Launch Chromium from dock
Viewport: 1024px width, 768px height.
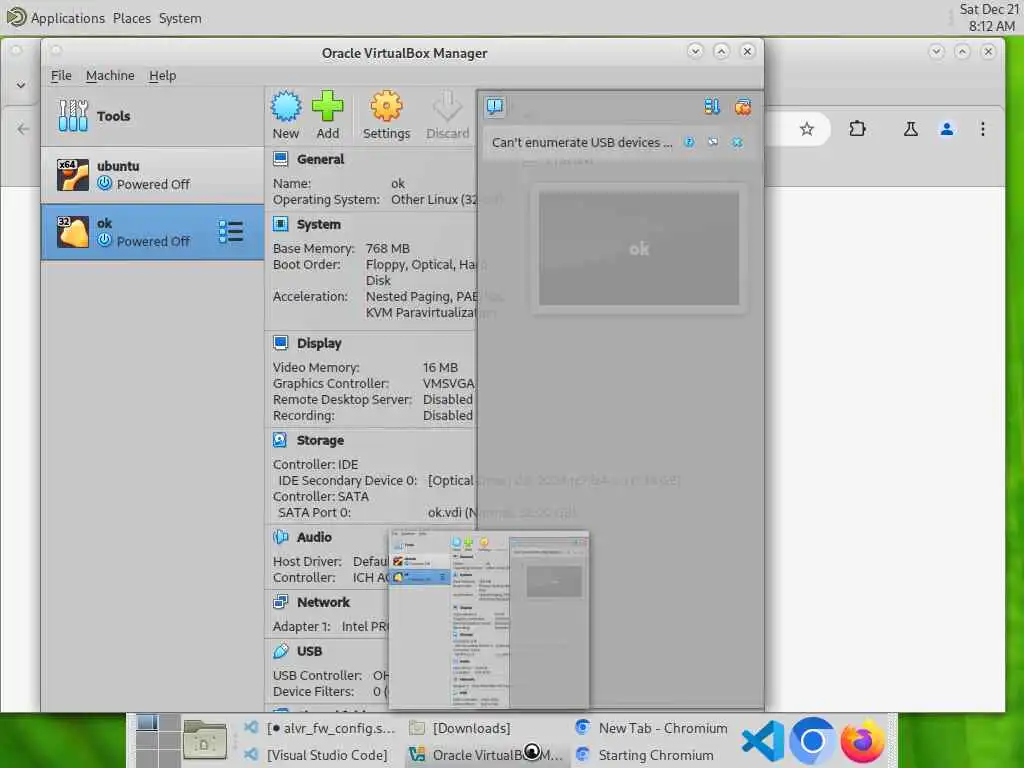(812, 741)
